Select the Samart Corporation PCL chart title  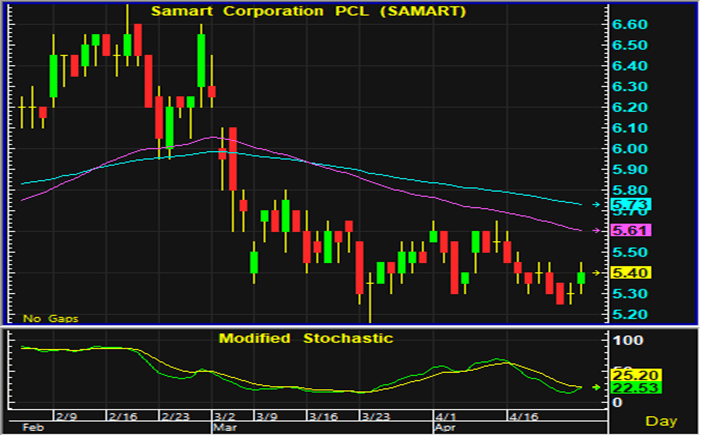(x=294, y=11)
